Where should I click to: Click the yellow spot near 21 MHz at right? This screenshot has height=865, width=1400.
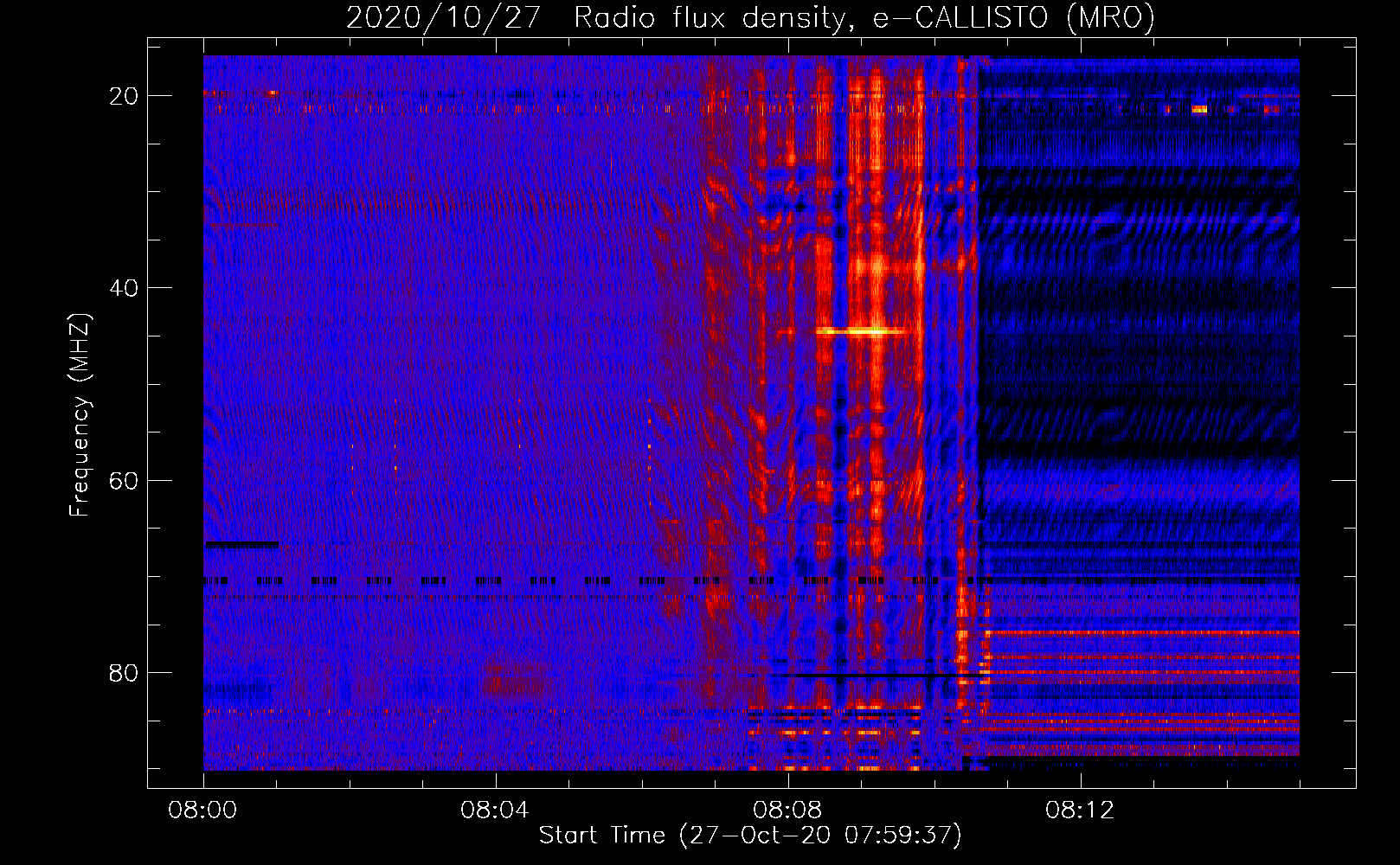pos(1199,110)
